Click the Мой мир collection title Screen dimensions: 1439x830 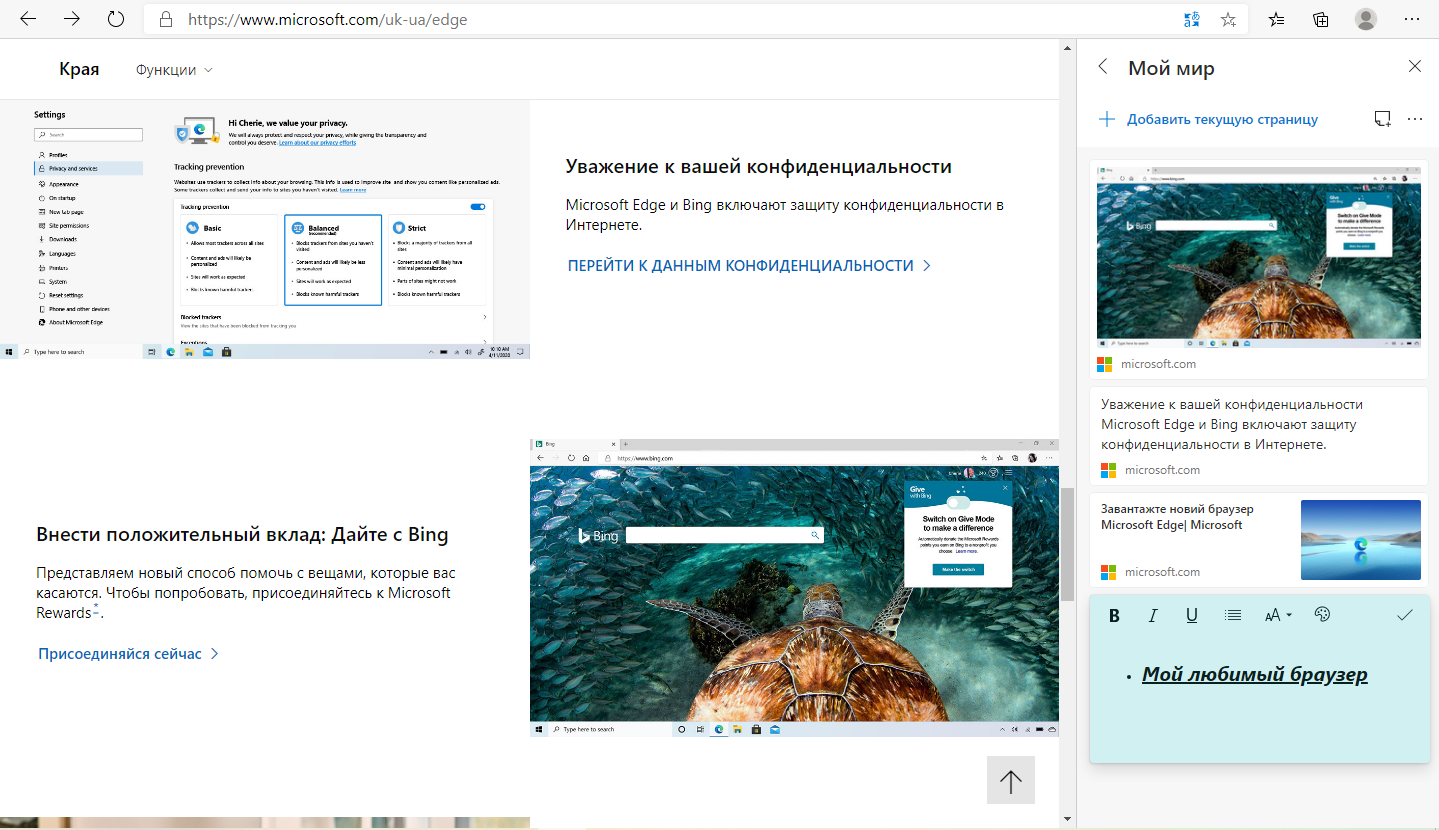pos(1171,68)
